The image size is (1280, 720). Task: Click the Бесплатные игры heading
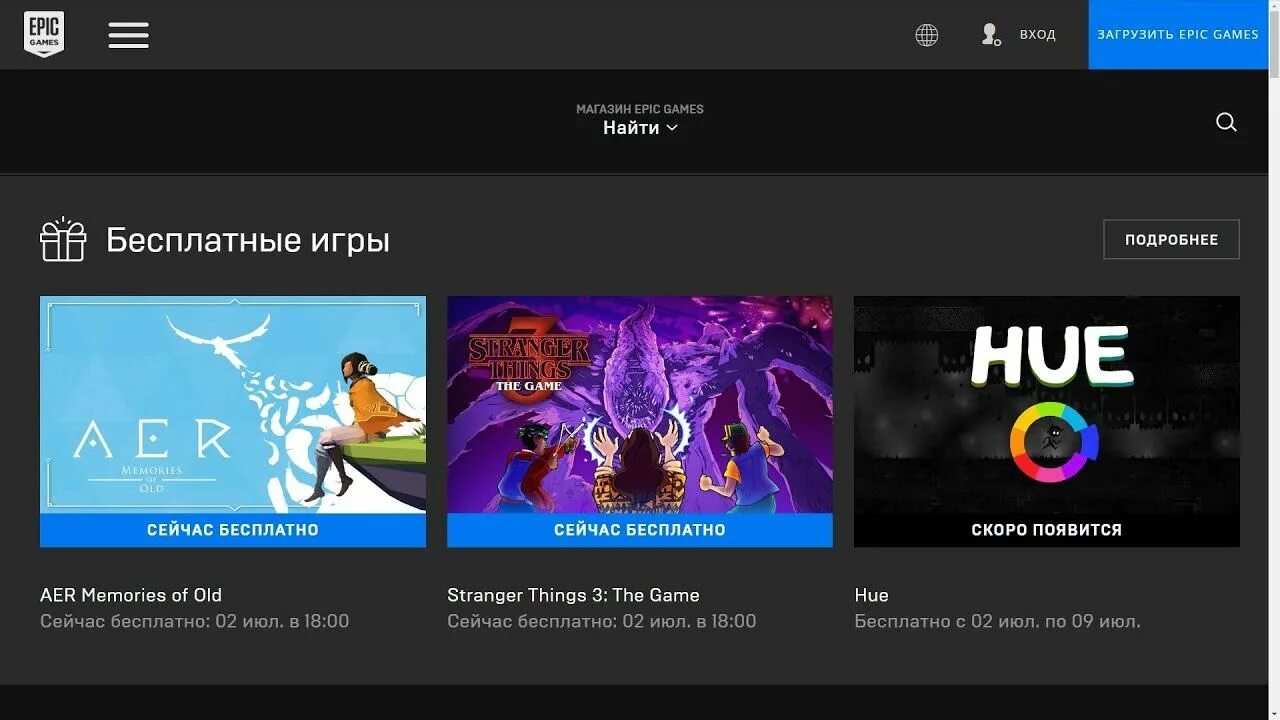pos(248,240)
